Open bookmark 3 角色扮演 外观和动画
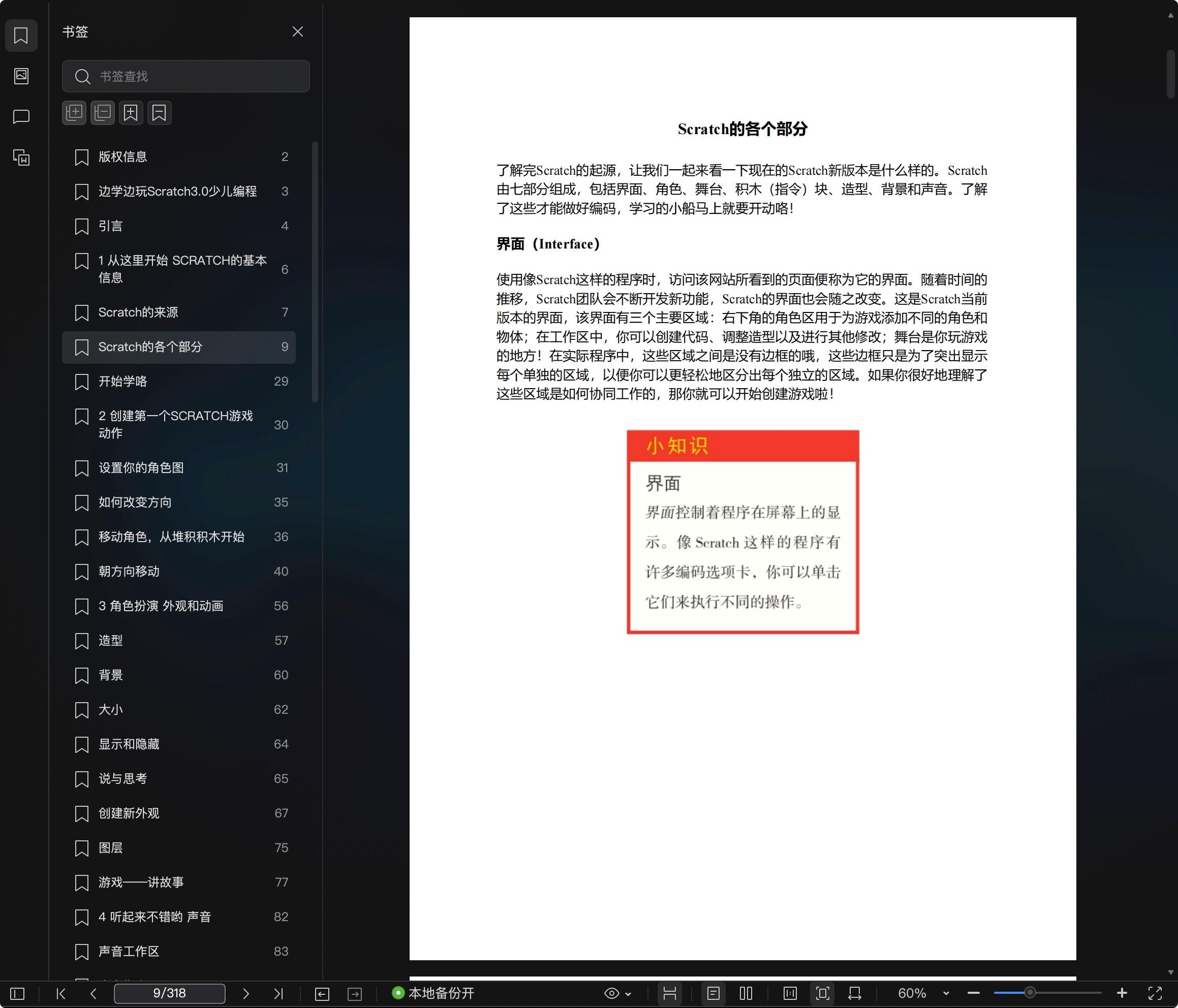Image resolution: width=1178 pixels, height=1008 pixels. (178, 607)
